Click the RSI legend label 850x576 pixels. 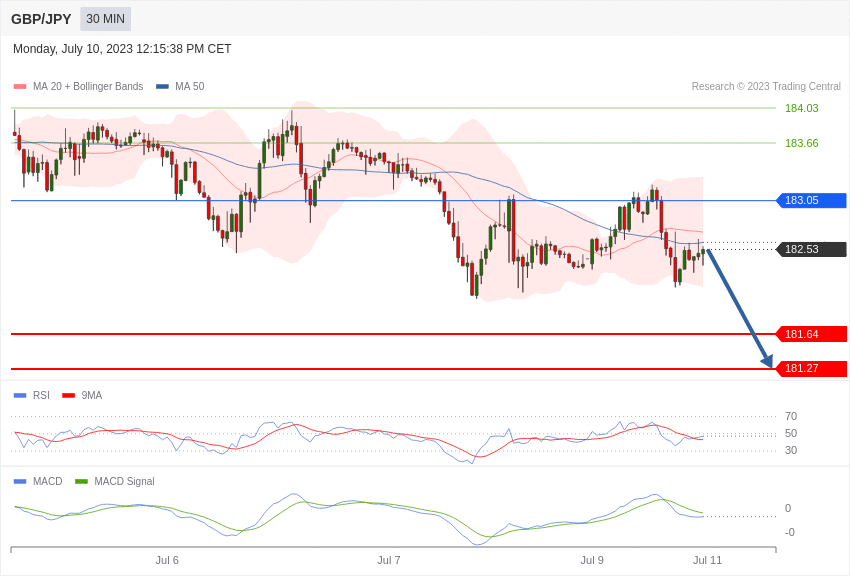(41, 396)
